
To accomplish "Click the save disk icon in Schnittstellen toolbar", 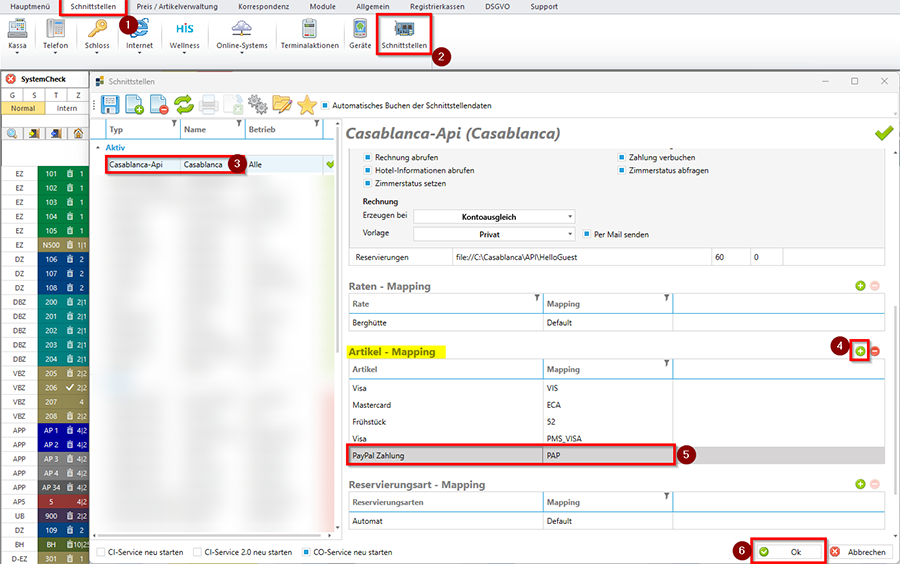I will point(109,104).
